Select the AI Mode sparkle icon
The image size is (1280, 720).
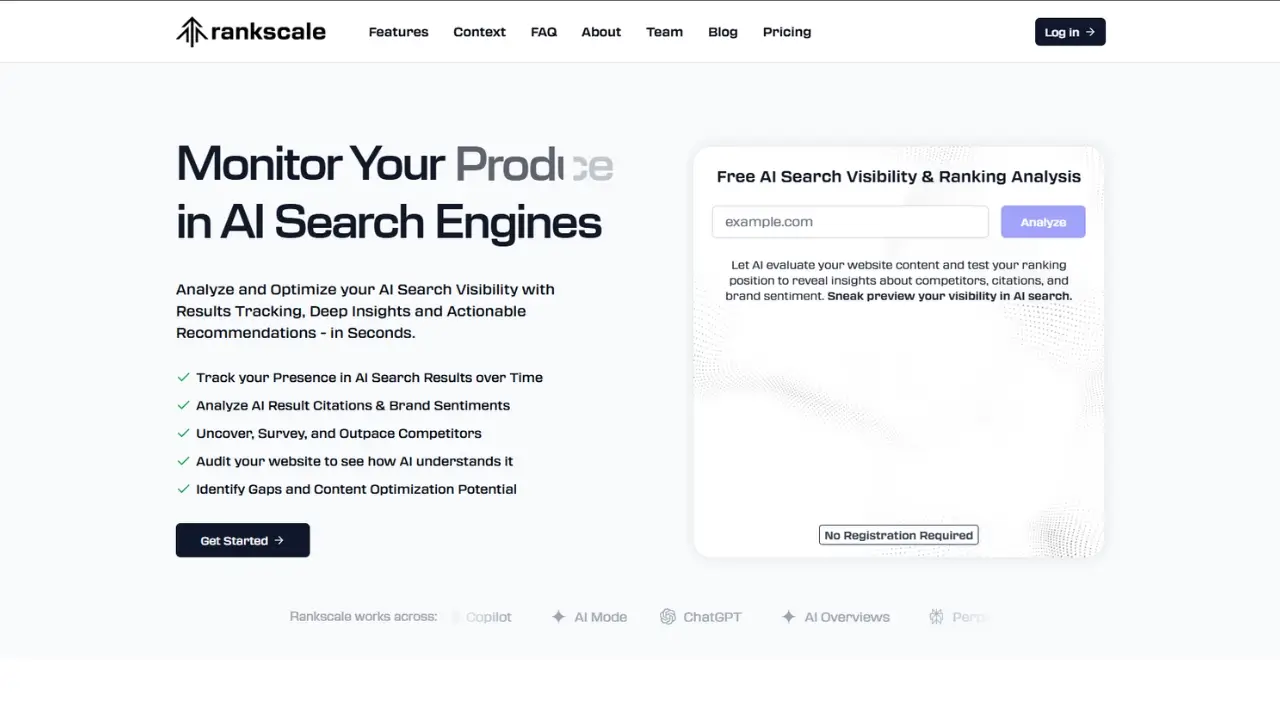(558, 617)
